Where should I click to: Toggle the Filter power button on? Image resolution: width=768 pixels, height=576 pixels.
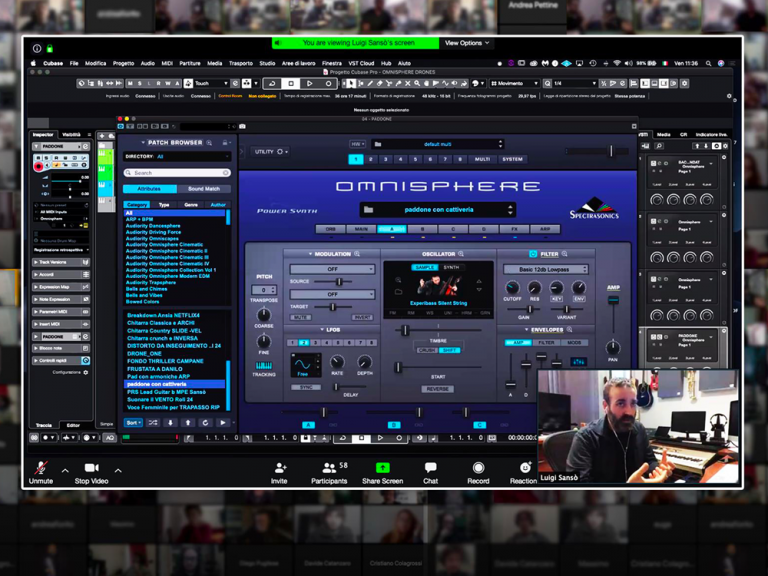click(533, 254)
